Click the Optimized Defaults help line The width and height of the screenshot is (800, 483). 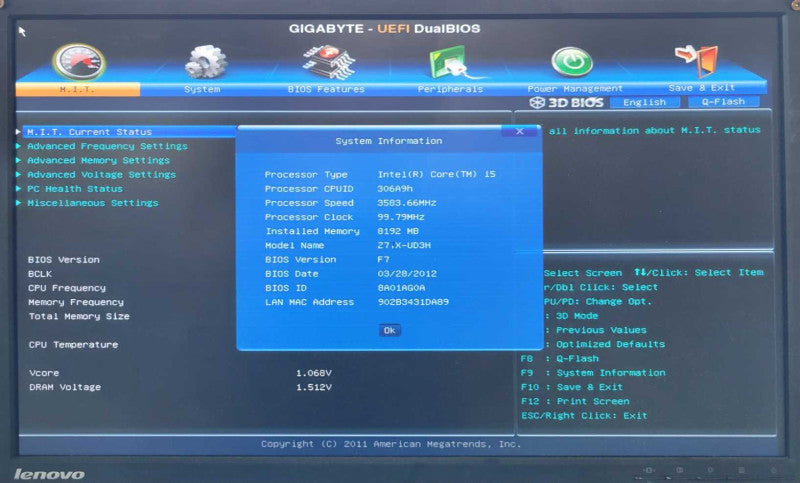tap(605, 344)
